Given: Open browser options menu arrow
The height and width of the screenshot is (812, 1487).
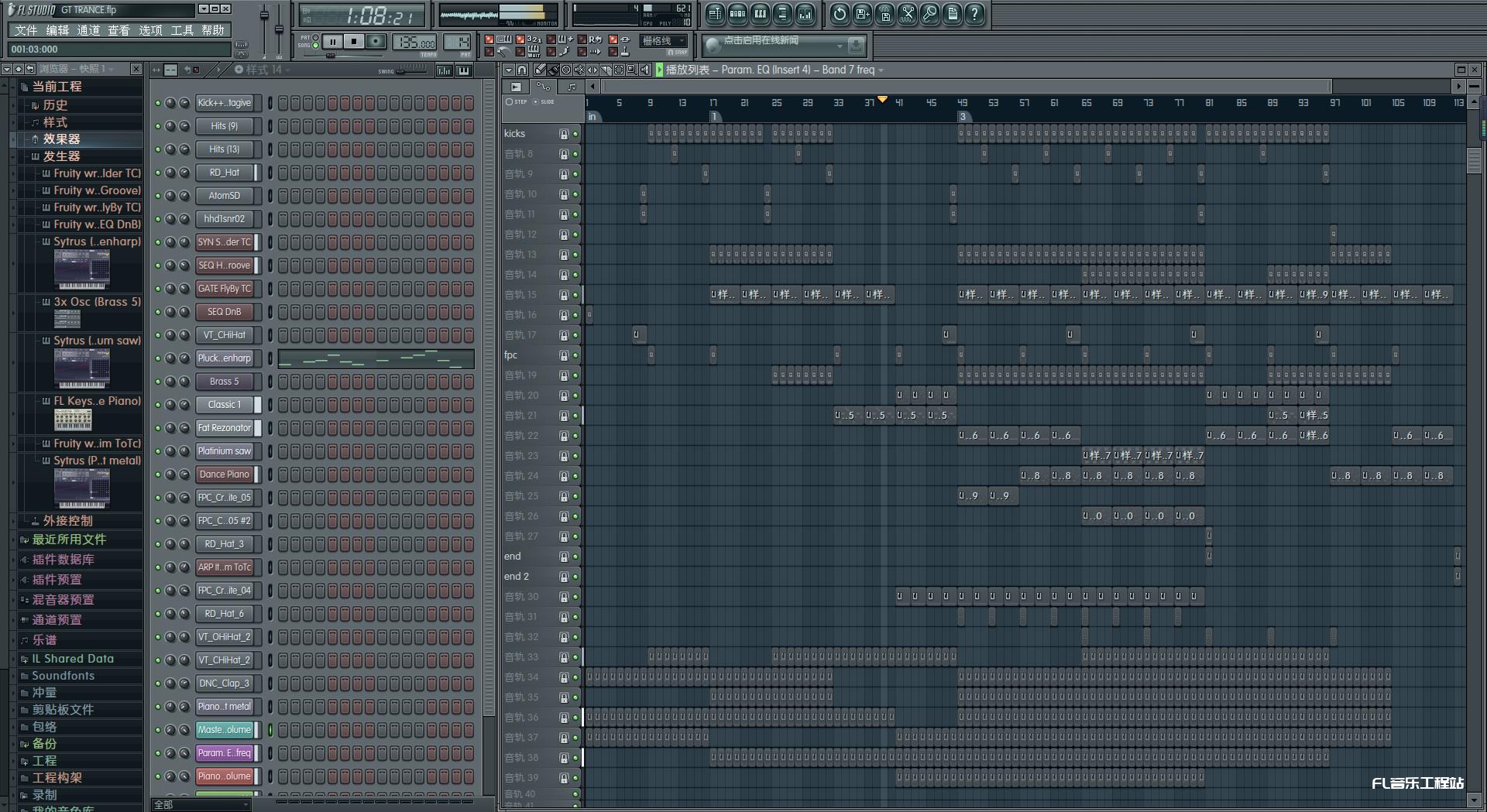Looking at the screenshot, I should [x=6, y=69].
